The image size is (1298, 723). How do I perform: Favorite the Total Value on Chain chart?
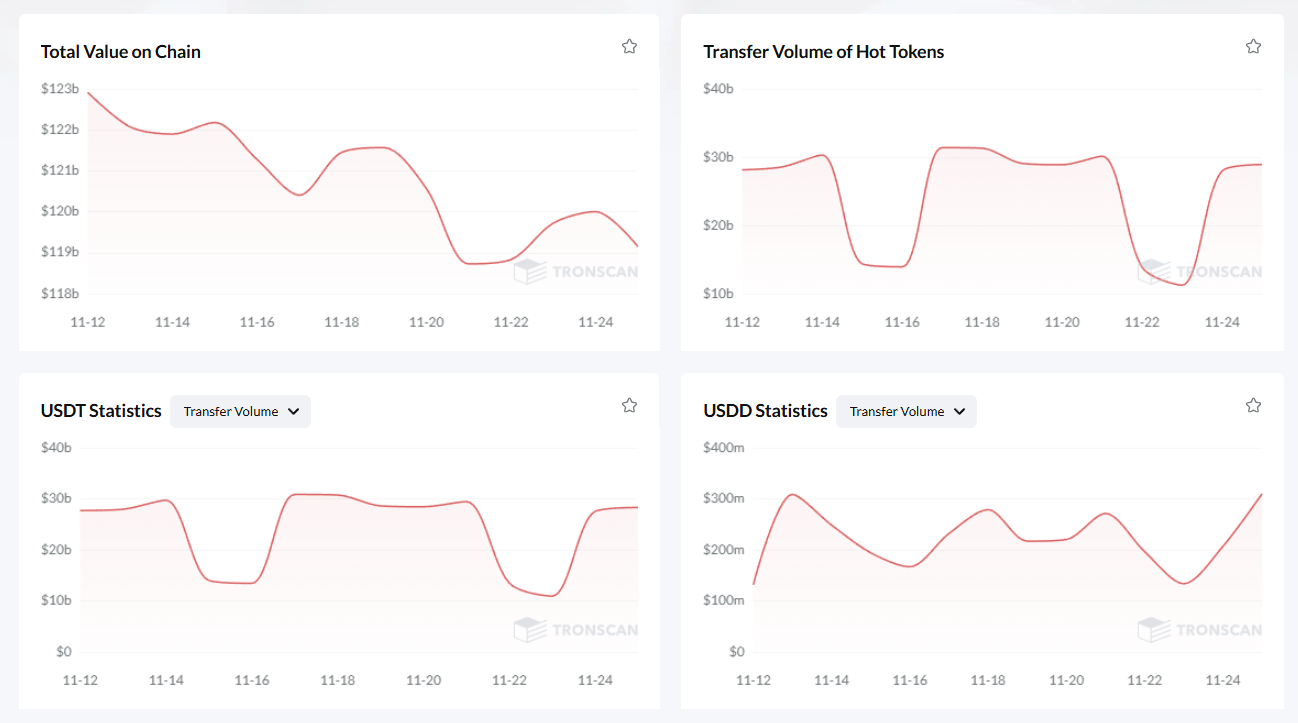[629, 46]
